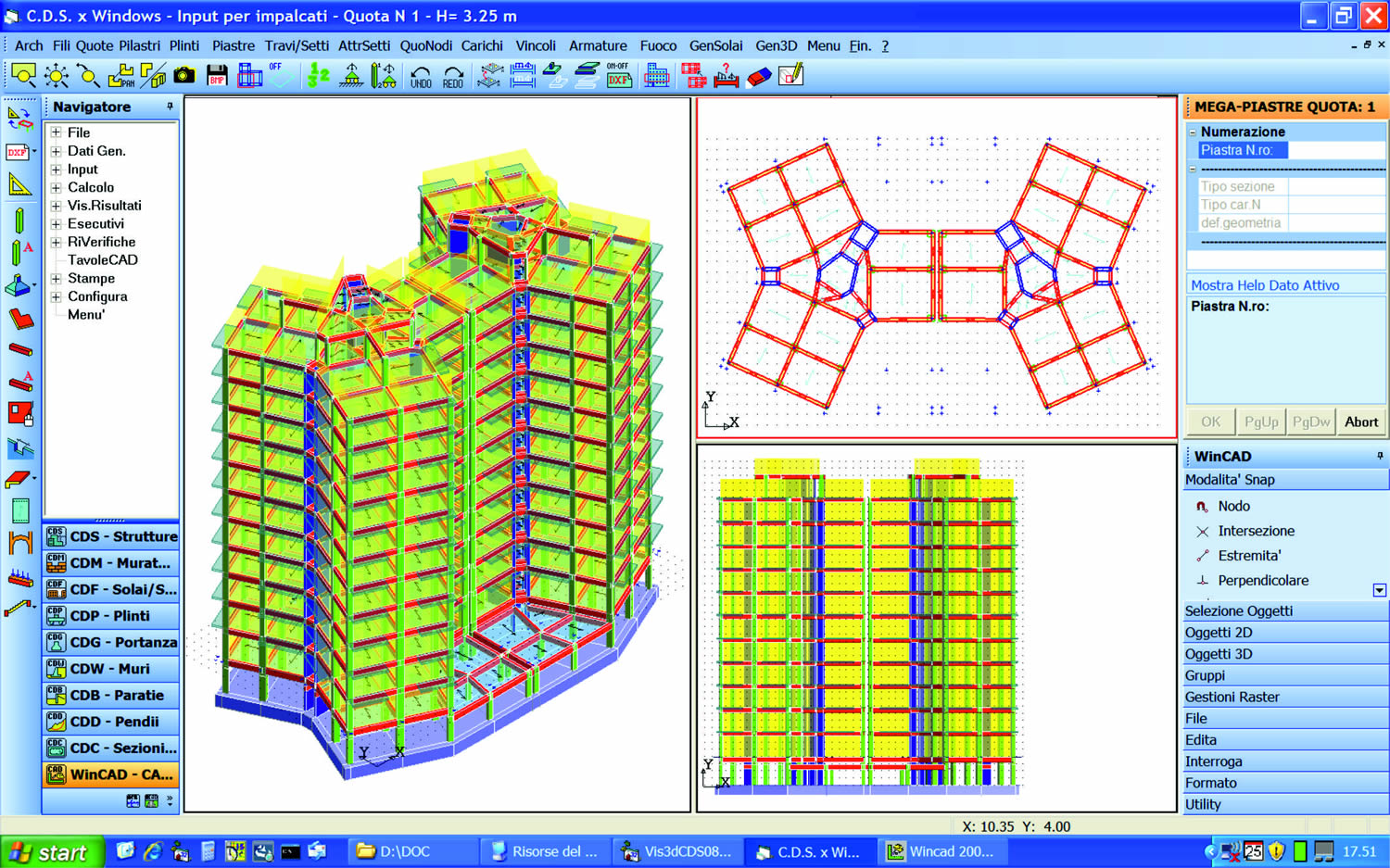Expand the File node in Navigatore
This screenshot has width=1390, height=868.
[57, 132]
